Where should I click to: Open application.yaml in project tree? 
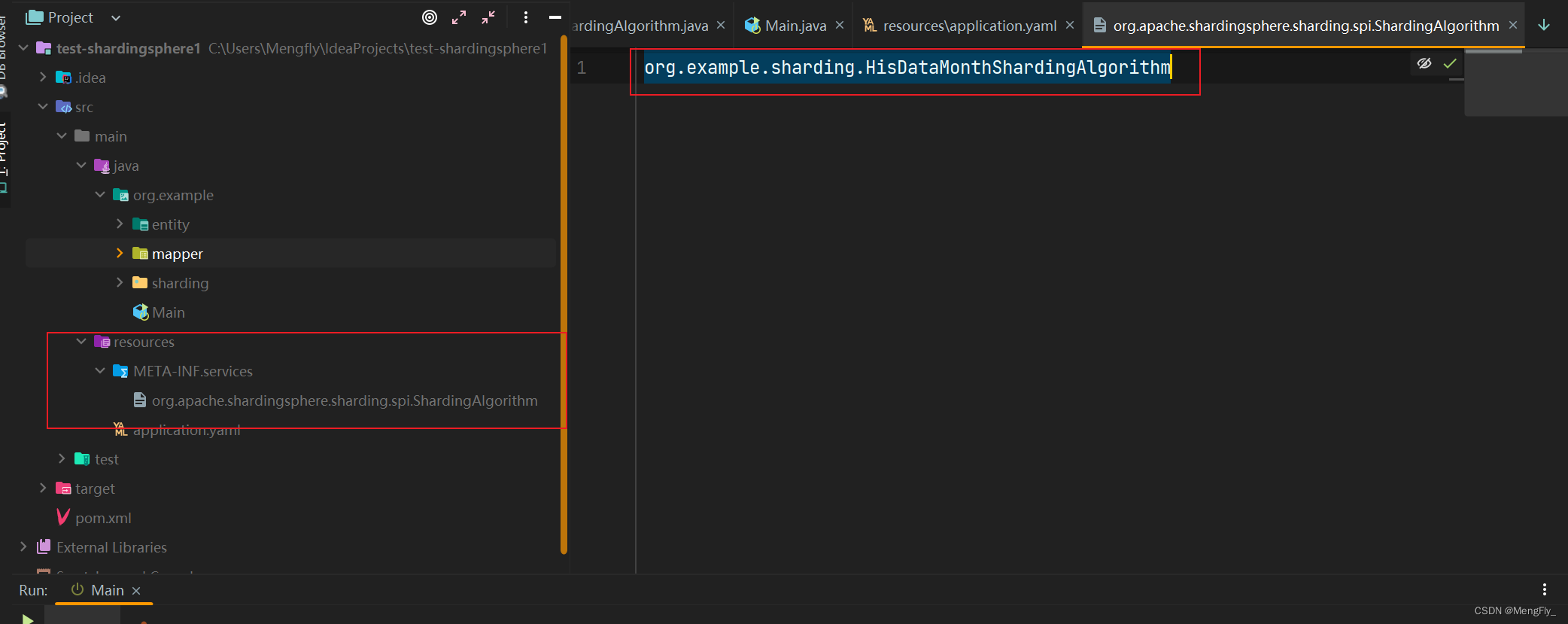point(187,430)
